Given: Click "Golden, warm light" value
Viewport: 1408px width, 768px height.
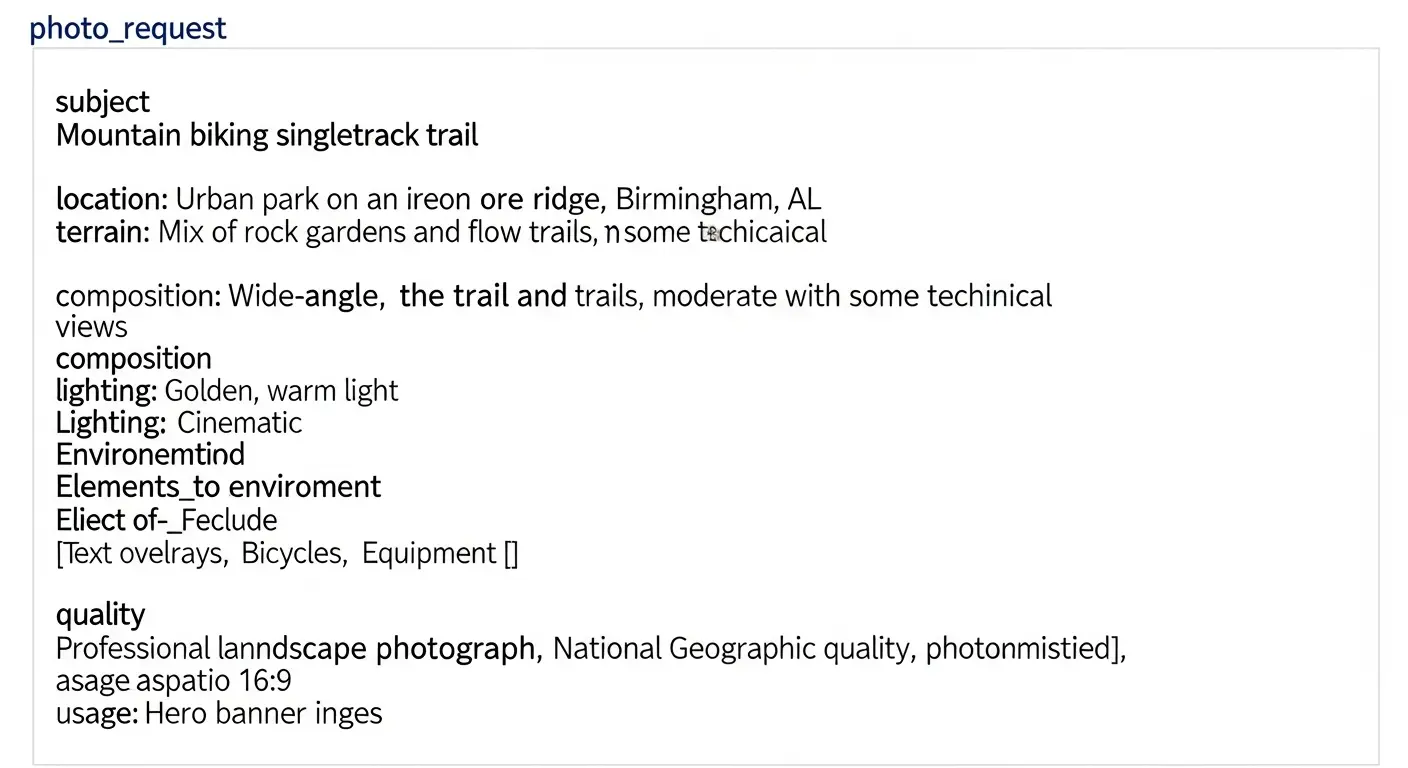Looking at the screenshot, I should [281, 390].
